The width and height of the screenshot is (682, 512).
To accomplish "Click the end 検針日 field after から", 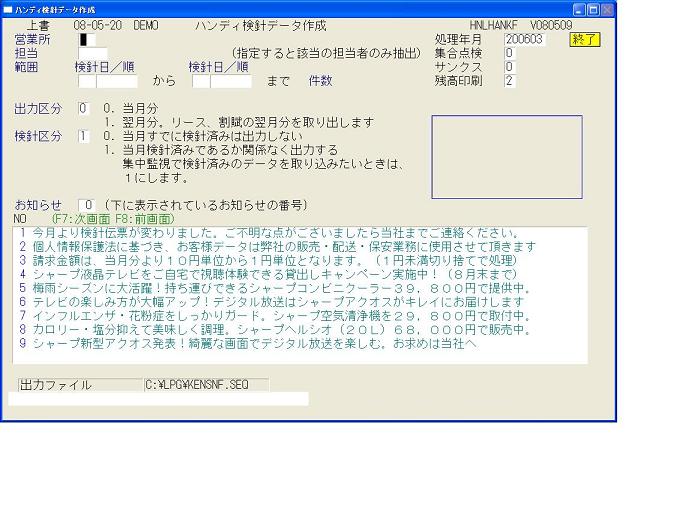I will coord(201,81).
